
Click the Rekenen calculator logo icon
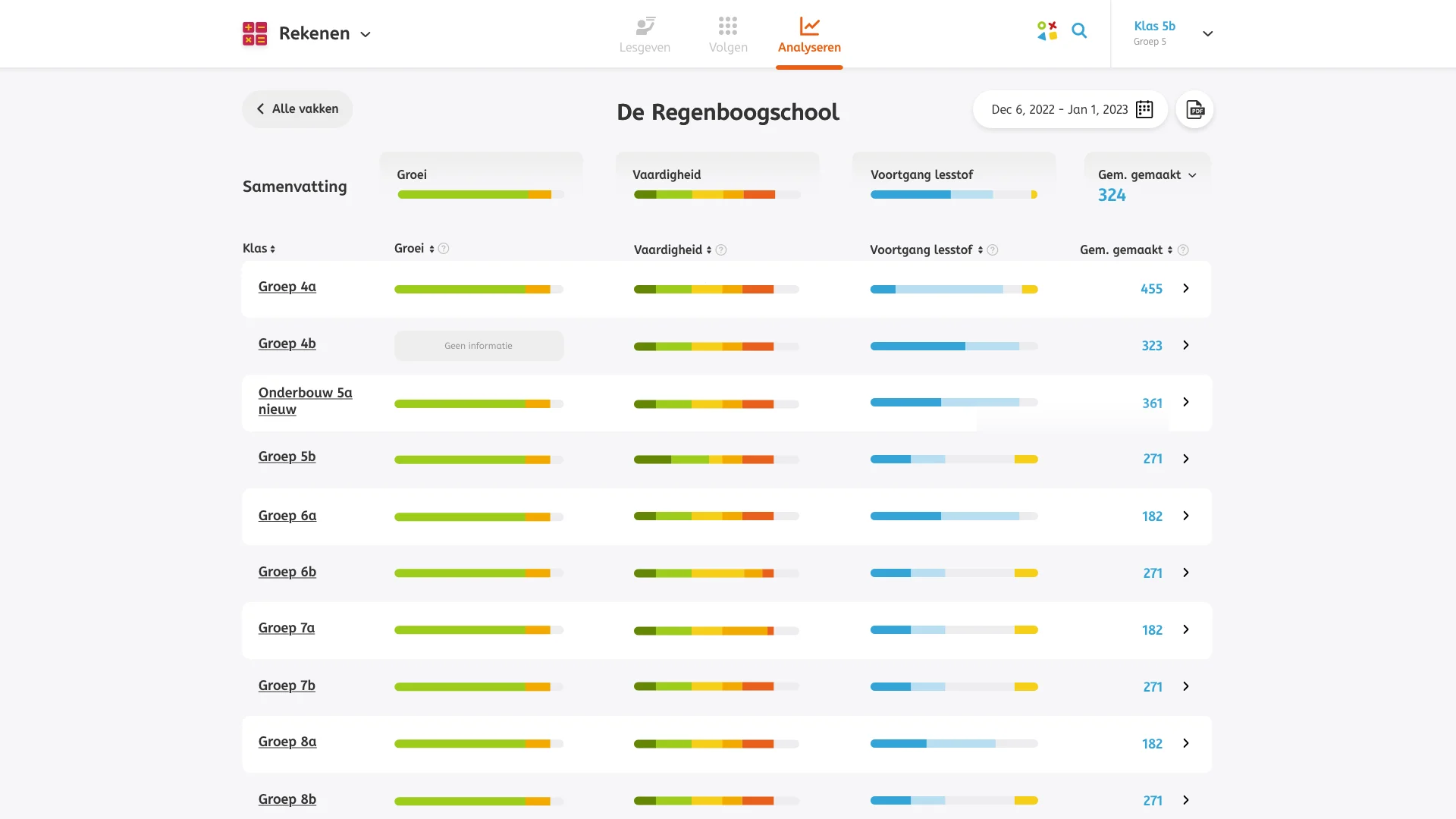click(x=255, y=33)
